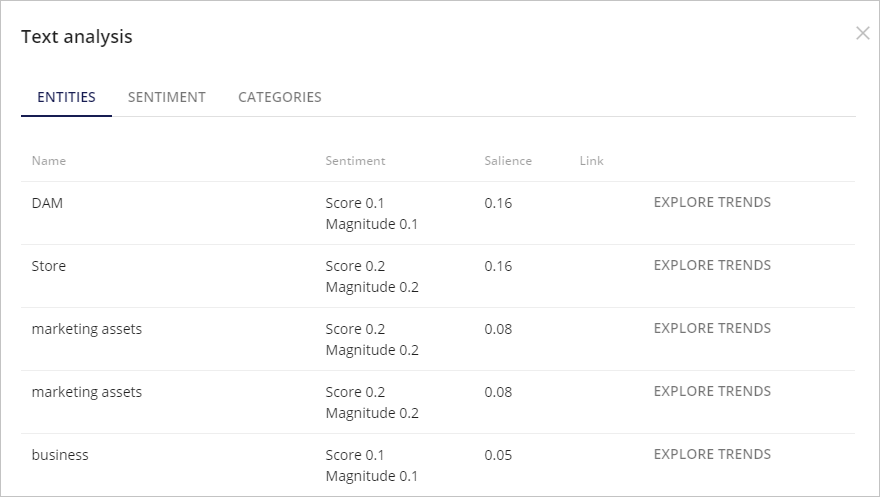Explore trends for the business entity
Image resolution: width=880 pixels, height=497 pixels.
(x=712, y=454)
